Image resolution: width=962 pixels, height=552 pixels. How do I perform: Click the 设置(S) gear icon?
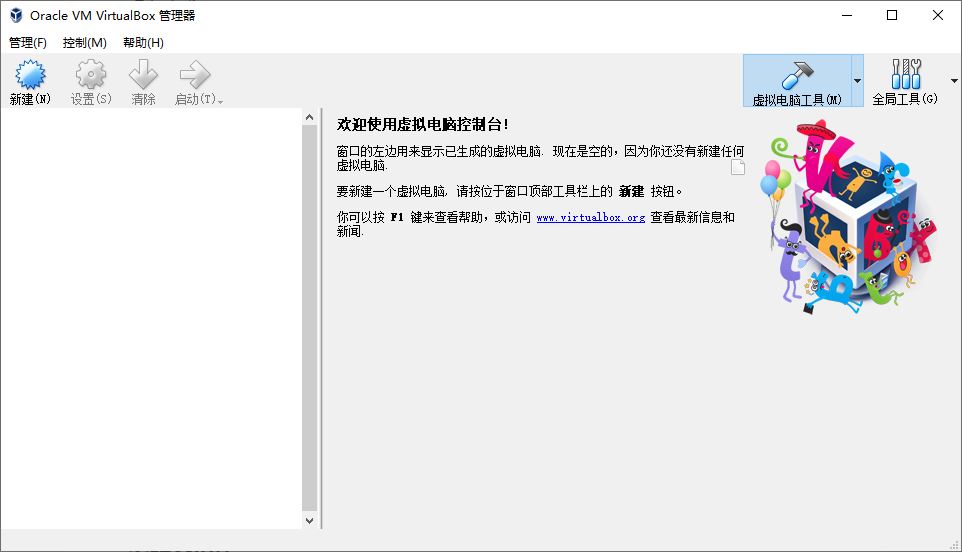91,75
